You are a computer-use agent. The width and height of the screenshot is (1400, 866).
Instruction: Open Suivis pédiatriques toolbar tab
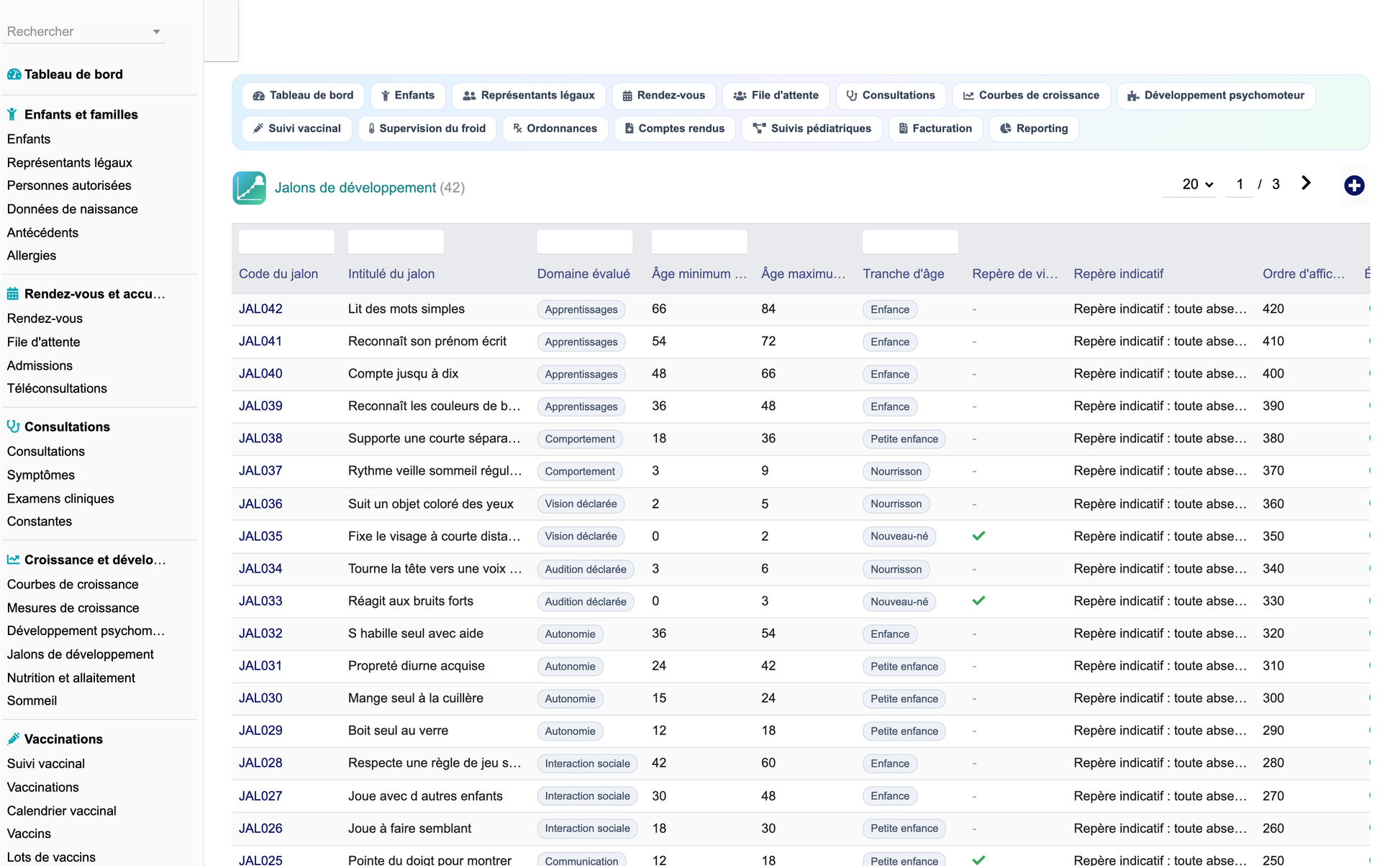(x=812, y=129)
